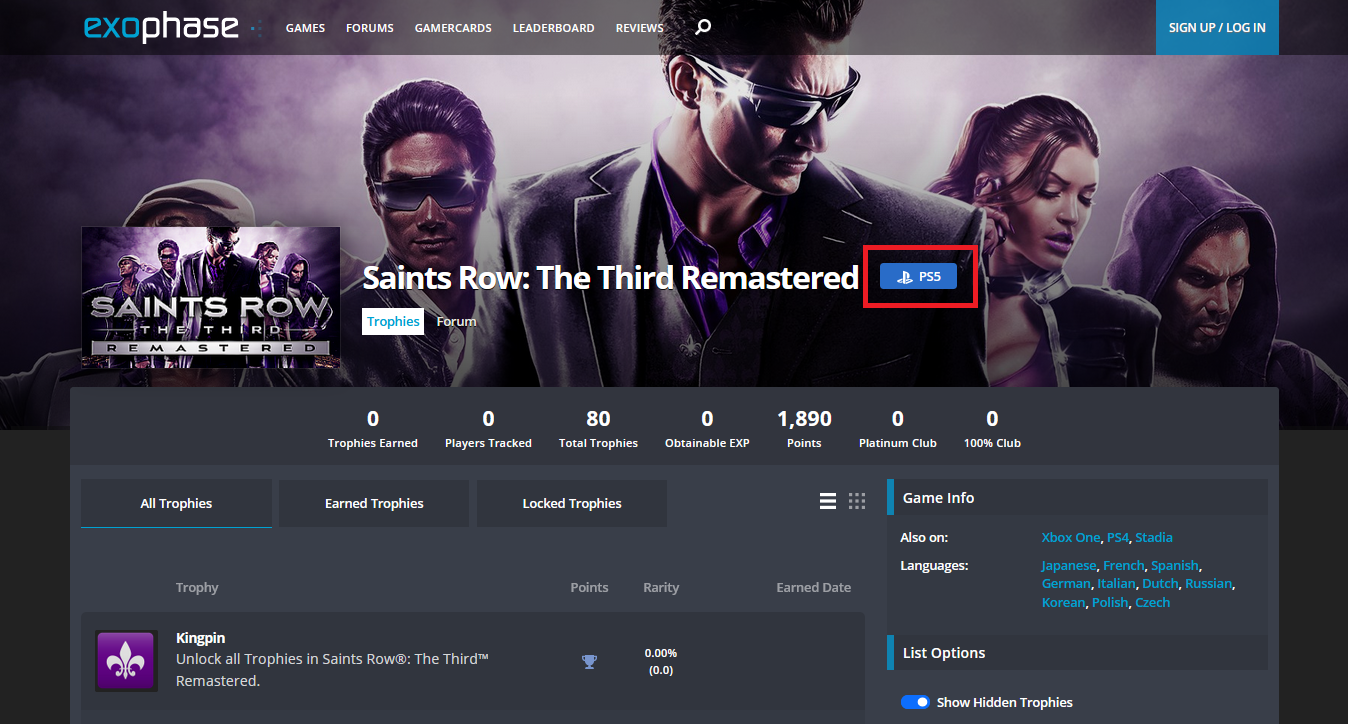
Task: Open the Games menu
Action: tap(305, 28)
